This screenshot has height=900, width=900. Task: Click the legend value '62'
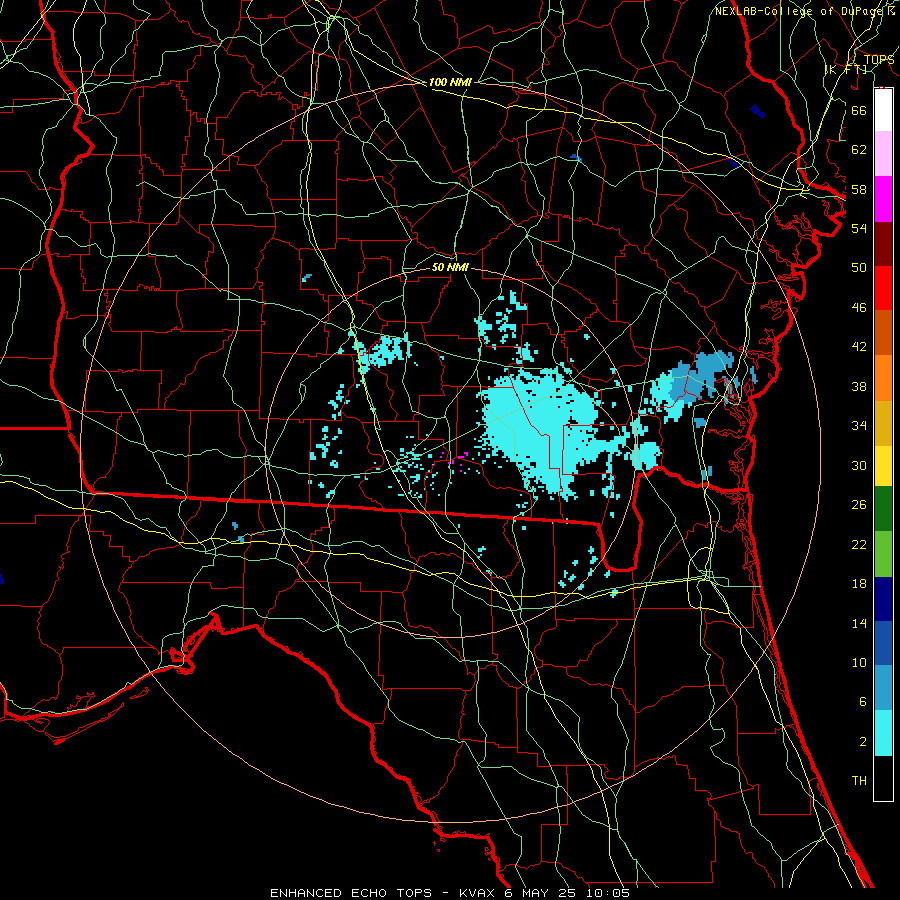859,149
